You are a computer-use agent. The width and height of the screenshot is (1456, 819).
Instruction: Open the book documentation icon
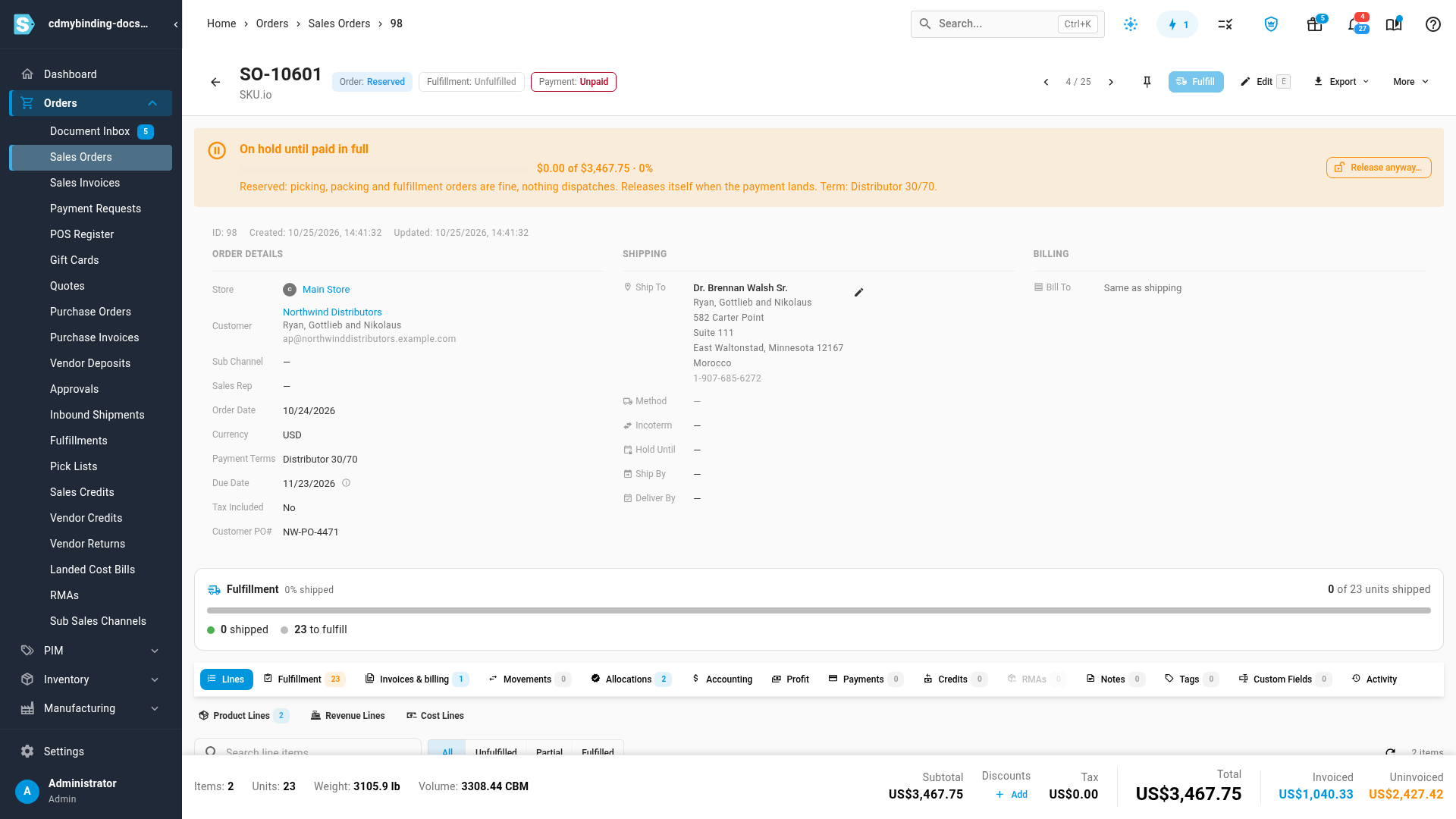[1394, 24]
